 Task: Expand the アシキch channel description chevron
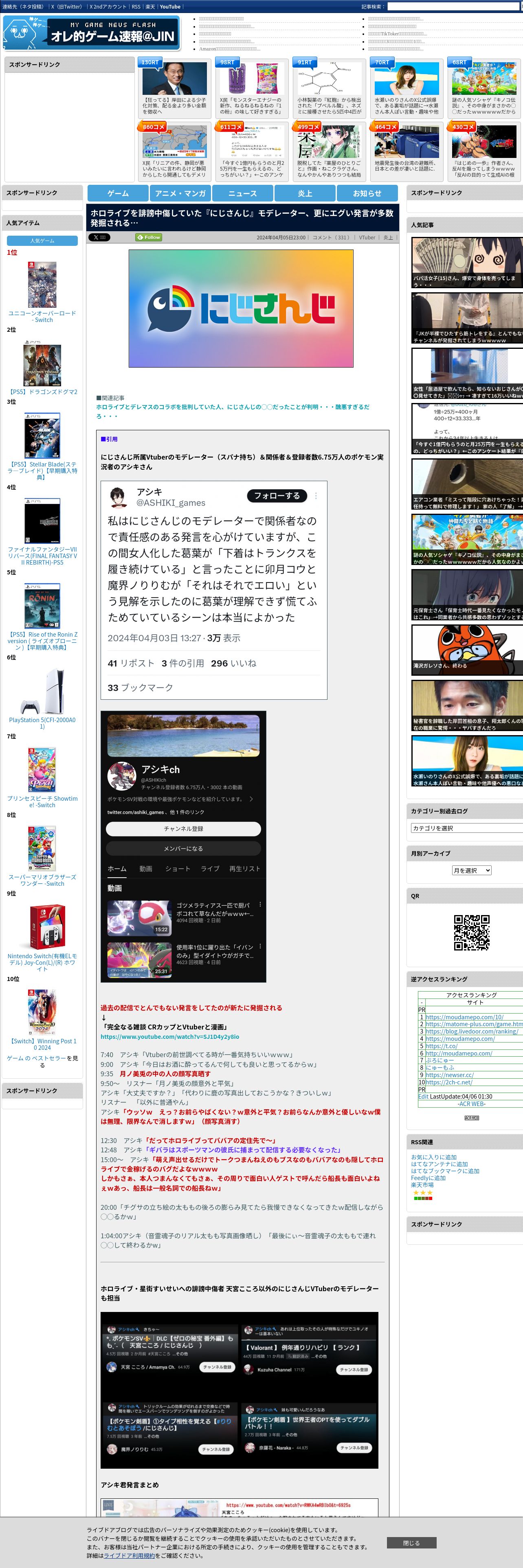point(251,799)
